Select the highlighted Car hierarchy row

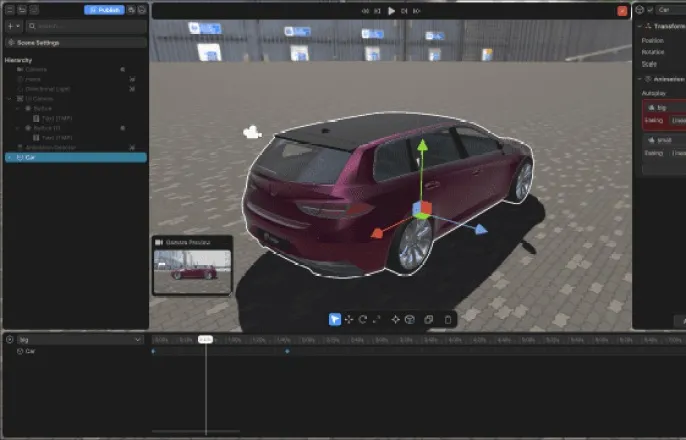click(76, 157)
